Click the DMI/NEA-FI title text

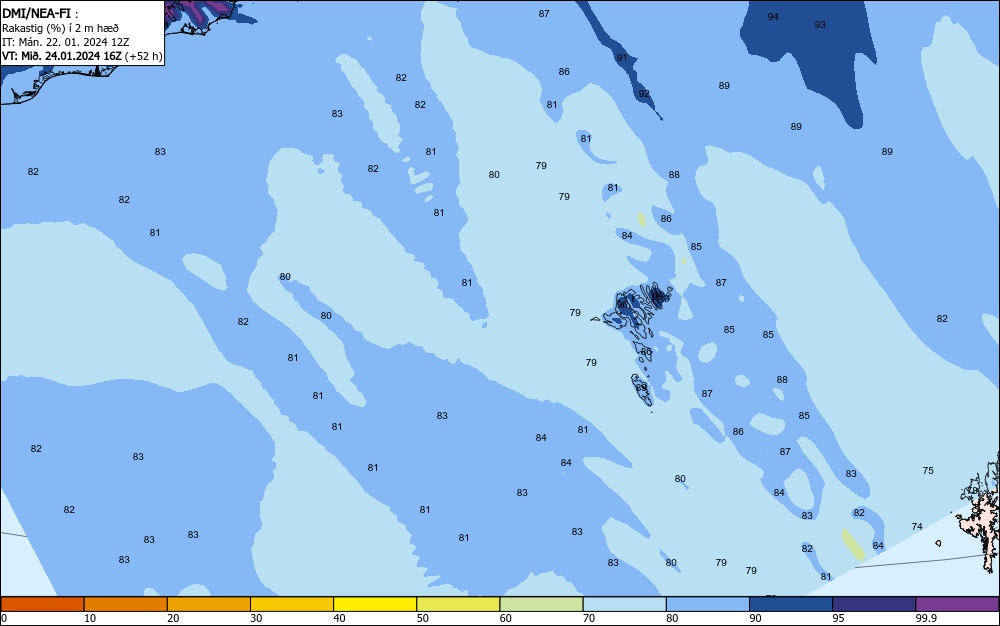point(37,13)
